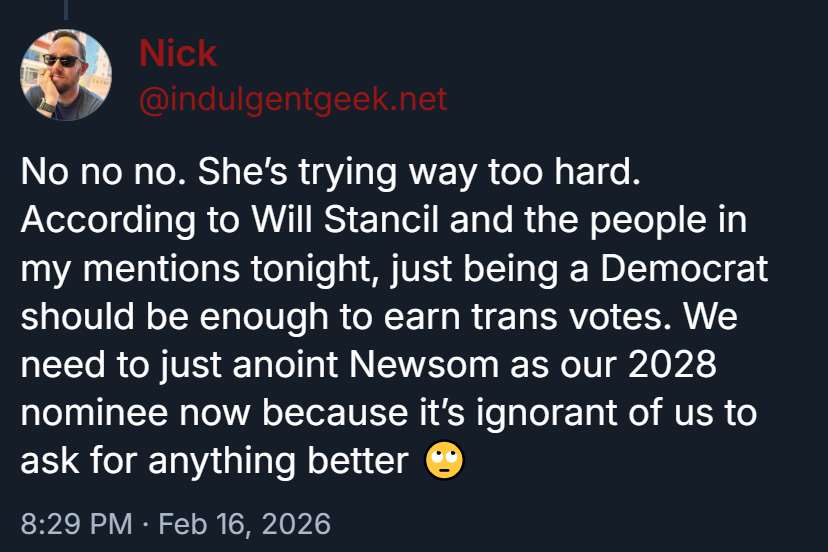Open the @indulgentgeek.net handle link
This screenshot has height=552, width=828.
[292, 99]
